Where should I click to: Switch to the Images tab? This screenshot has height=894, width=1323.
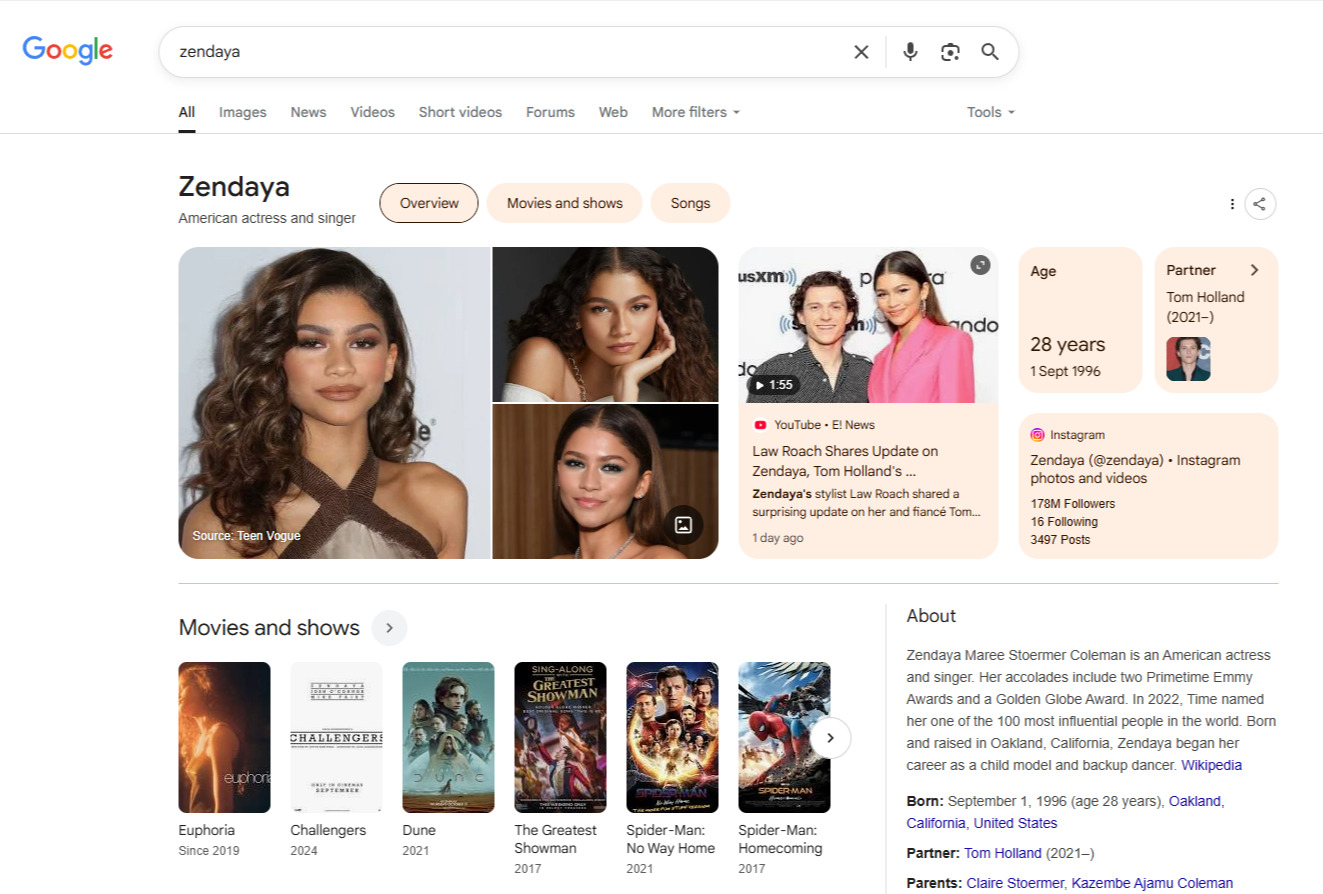click(x=243, y=112)
